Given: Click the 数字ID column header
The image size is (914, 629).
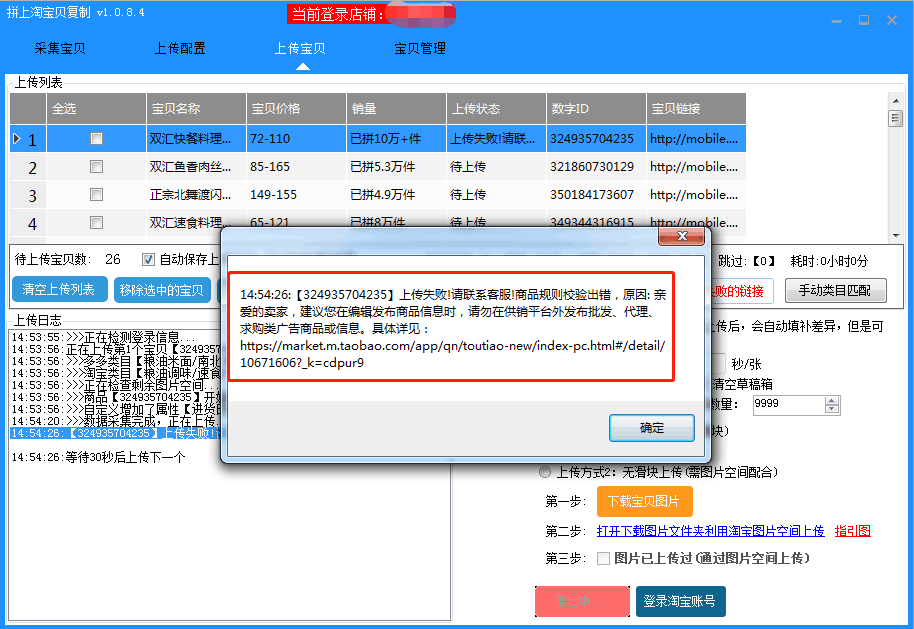Looking at the screenshot, I should pos(596,108).
